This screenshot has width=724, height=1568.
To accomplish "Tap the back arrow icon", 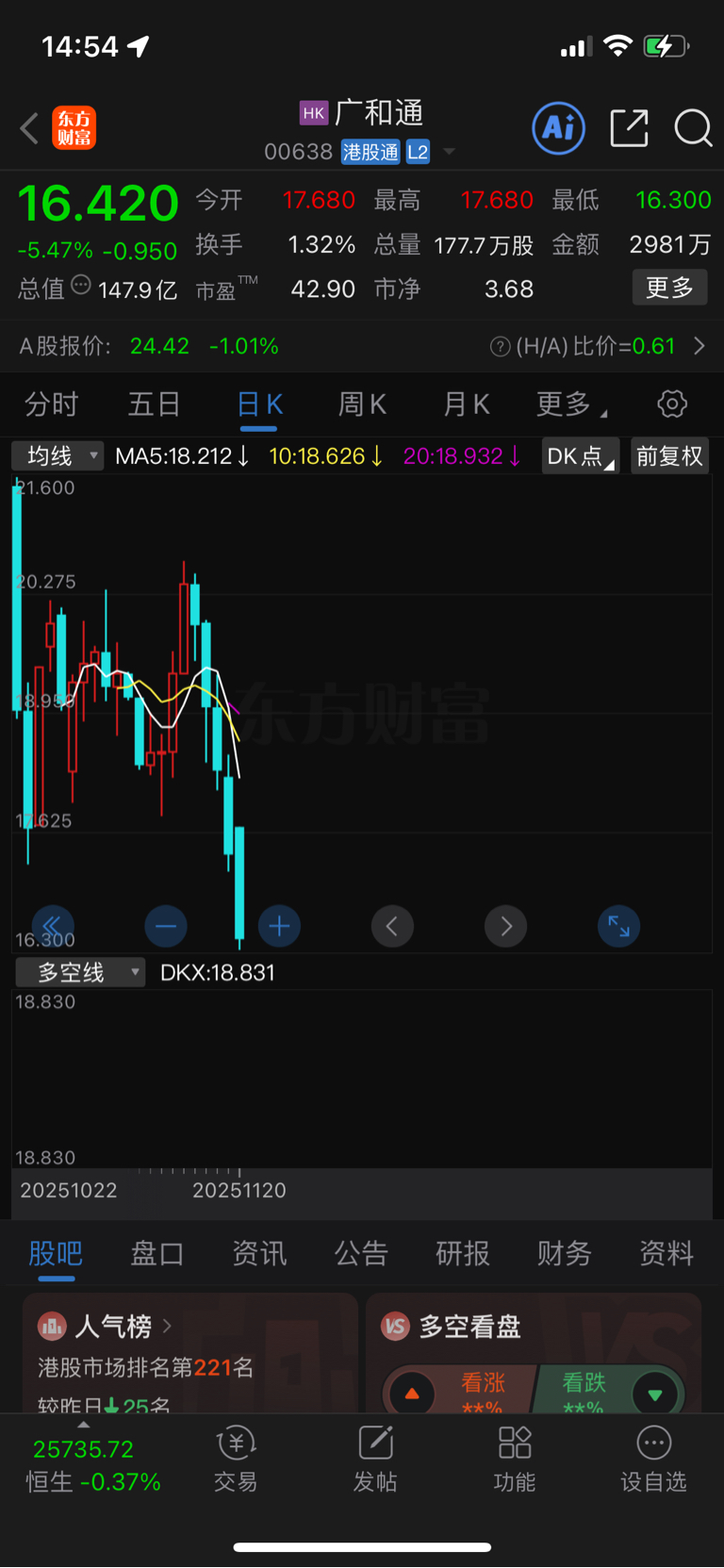I will click(x=29, y=128).
